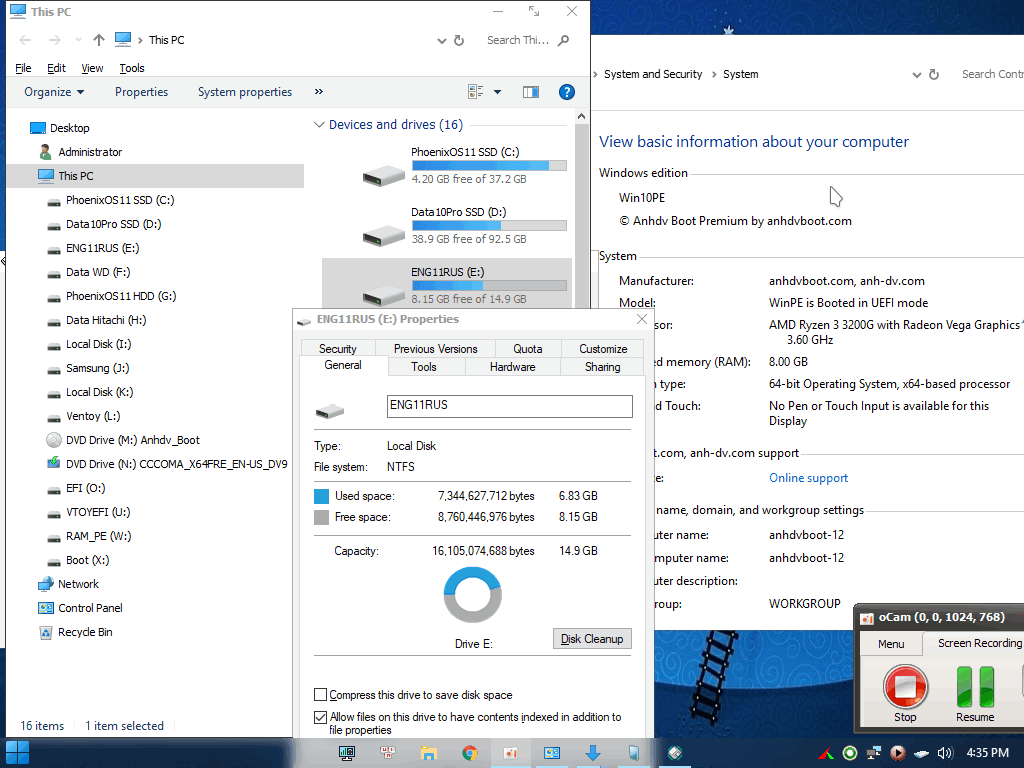Click the Properties toolbar button
Viewport: 1024px width, 768px height.
142,92
